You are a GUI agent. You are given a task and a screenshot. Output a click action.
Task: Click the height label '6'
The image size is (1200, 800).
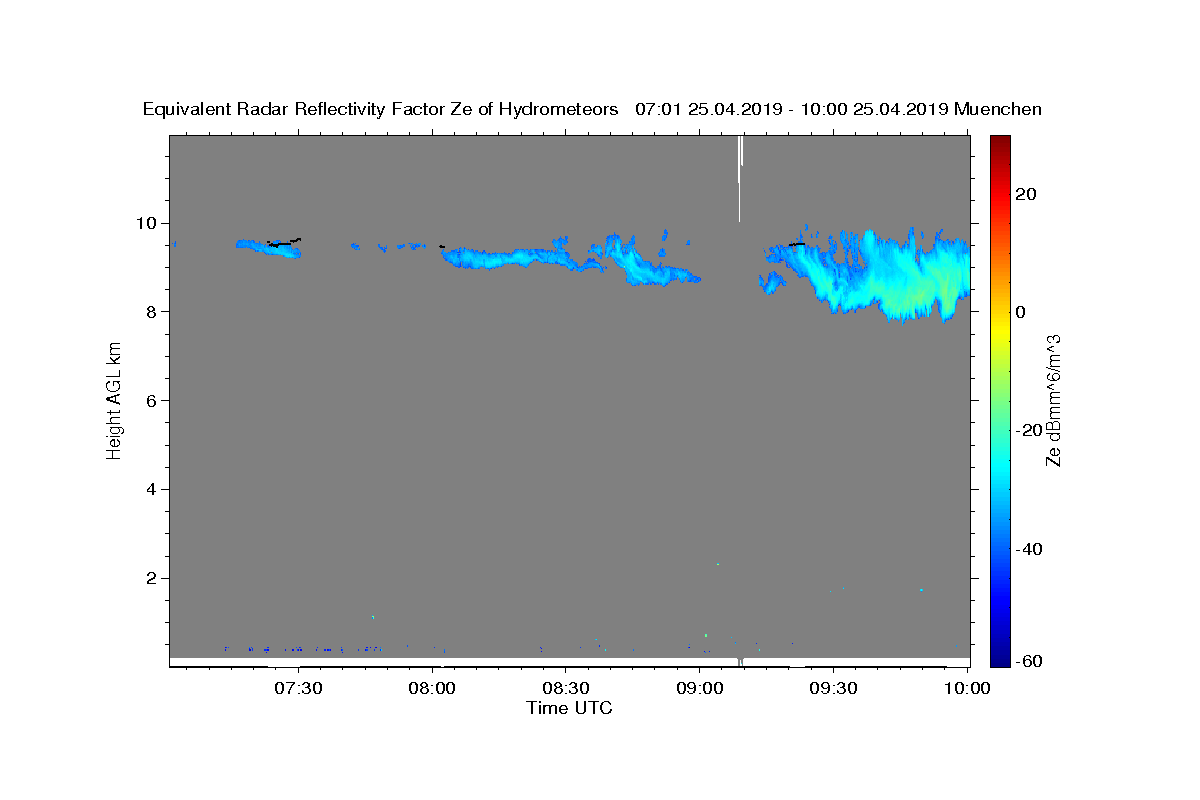tap(152, 401)
